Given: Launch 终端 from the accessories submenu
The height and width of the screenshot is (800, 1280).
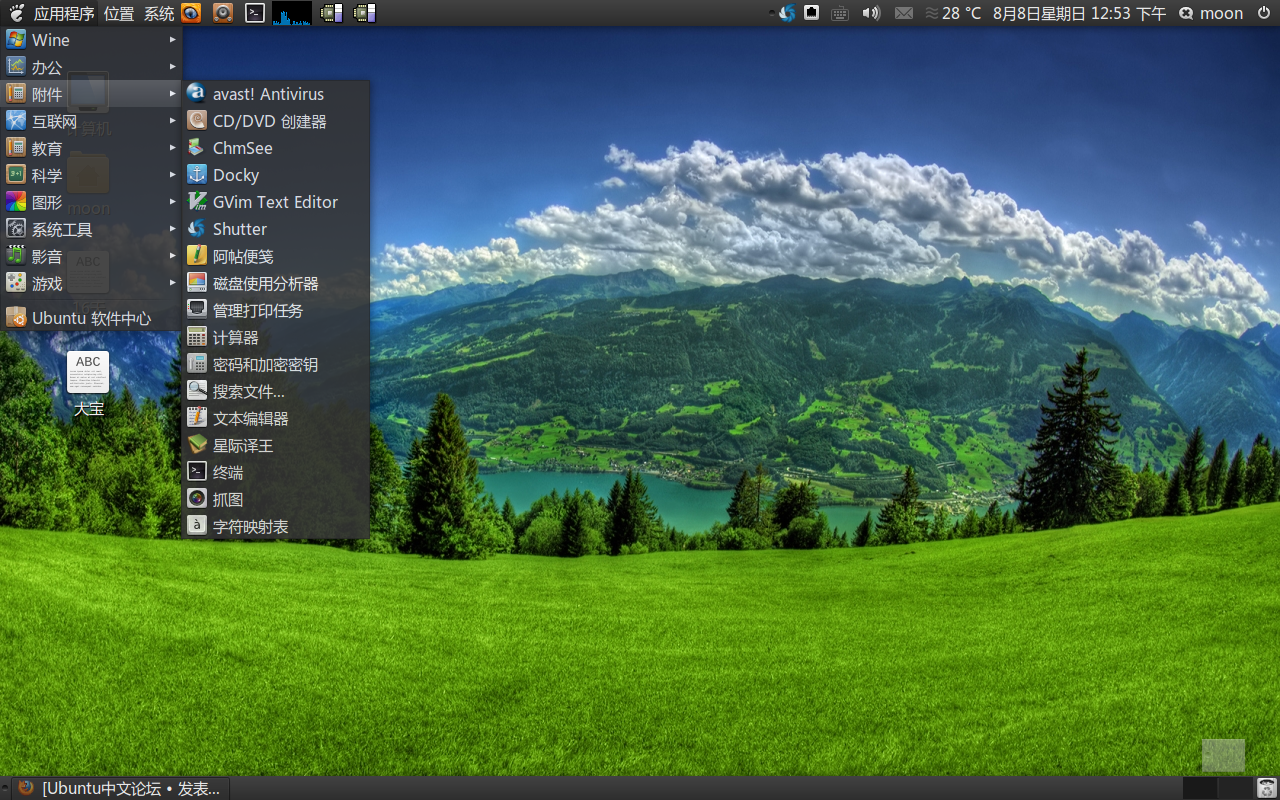Looking at the screenshot, I should pos(276,472).
